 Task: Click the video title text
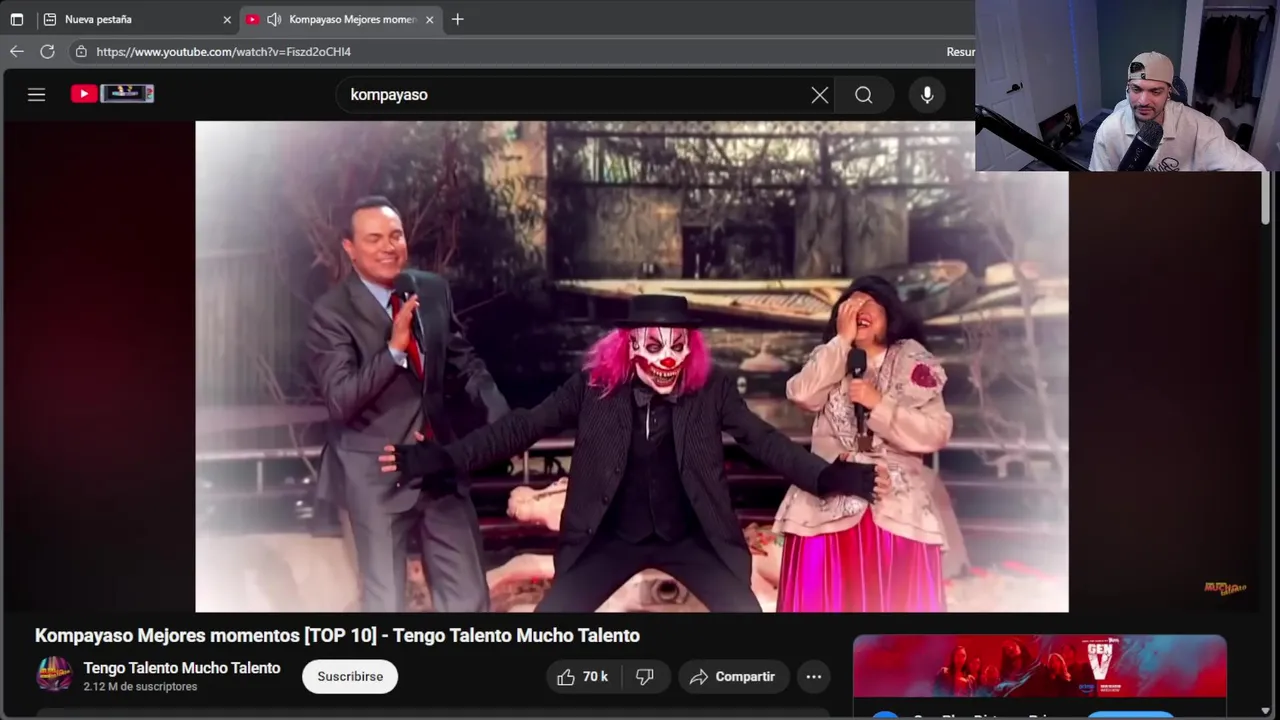point(337,636)
